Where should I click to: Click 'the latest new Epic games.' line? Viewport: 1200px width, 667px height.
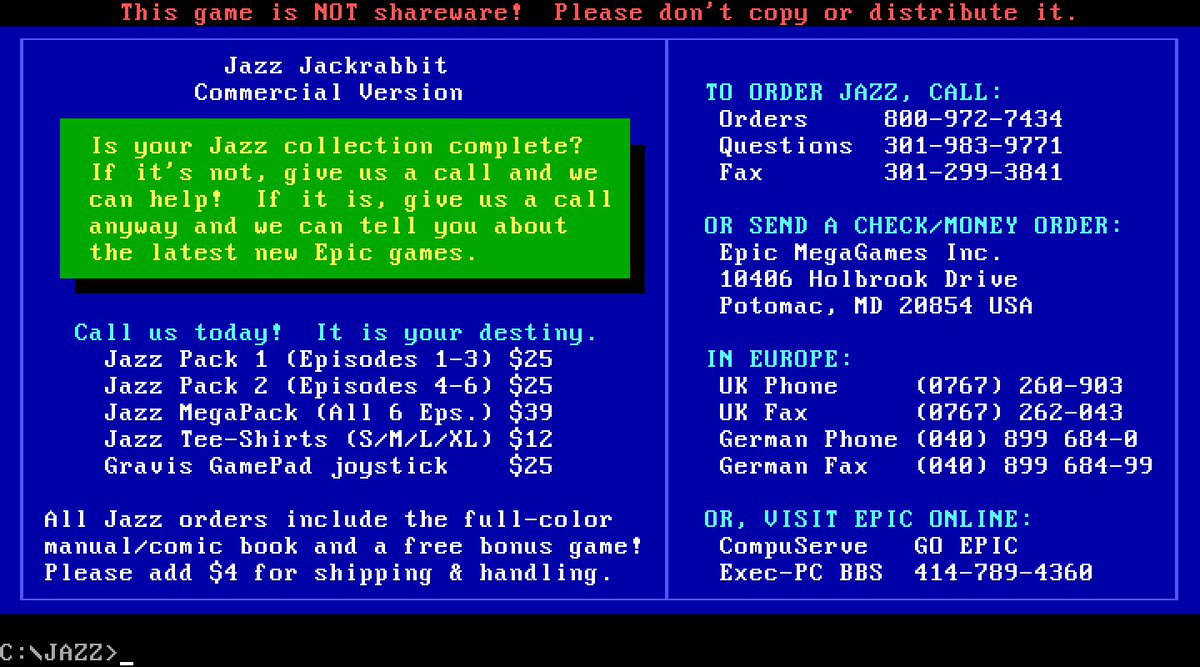[283, 253]
